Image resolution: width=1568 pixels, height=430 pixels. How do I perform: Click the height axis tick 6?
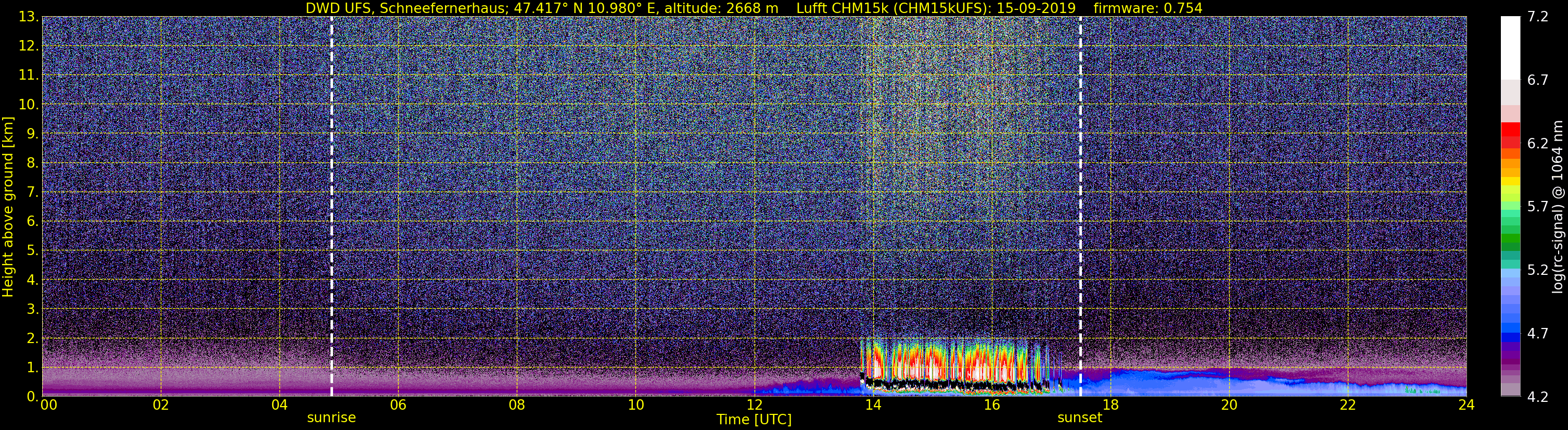coord(33,222)
